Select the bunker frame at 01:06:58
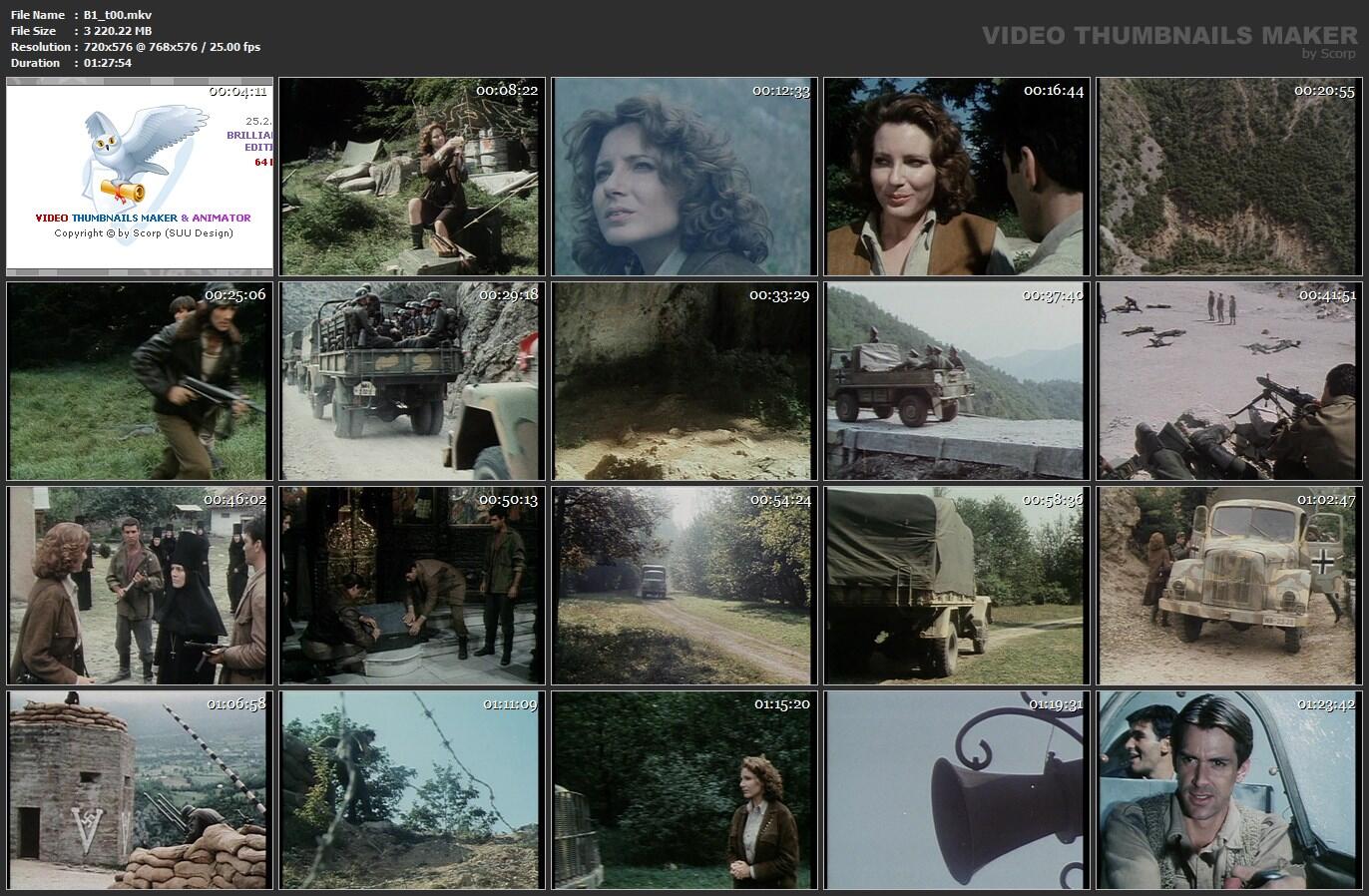1369x896 pixels. coord(140,789)
